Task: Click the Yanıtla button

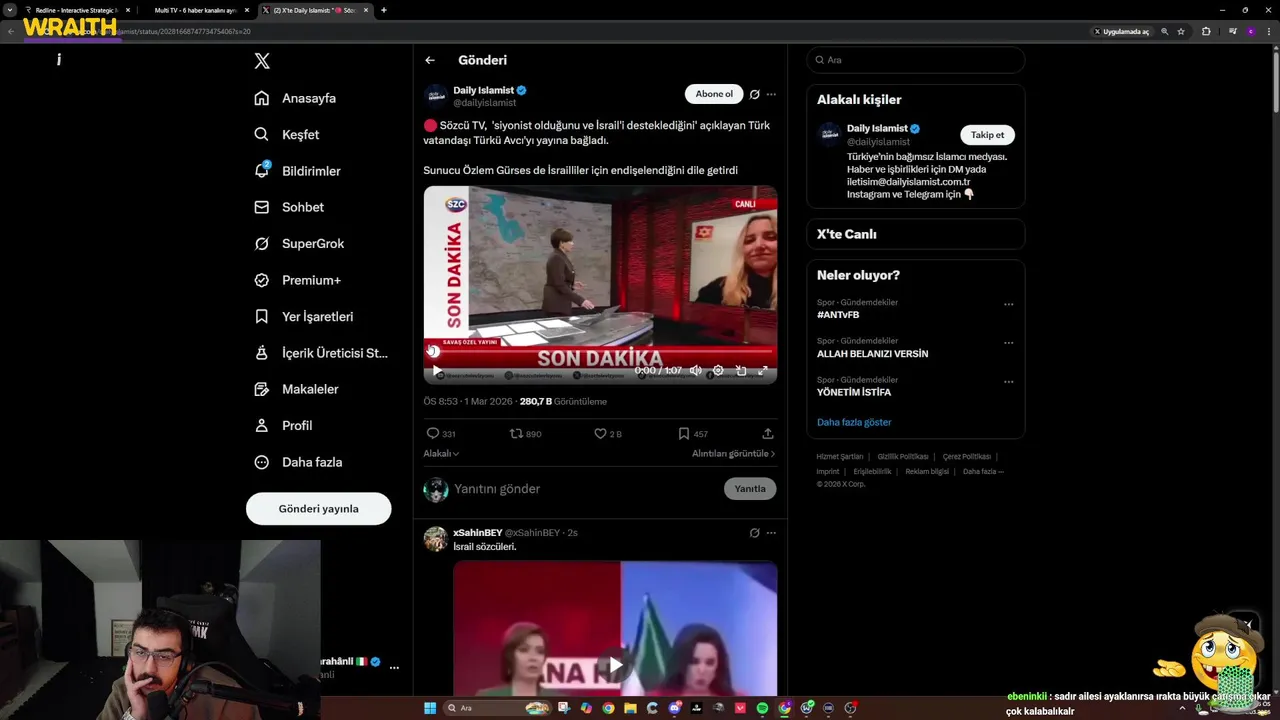Action: [x=750, y=489]
